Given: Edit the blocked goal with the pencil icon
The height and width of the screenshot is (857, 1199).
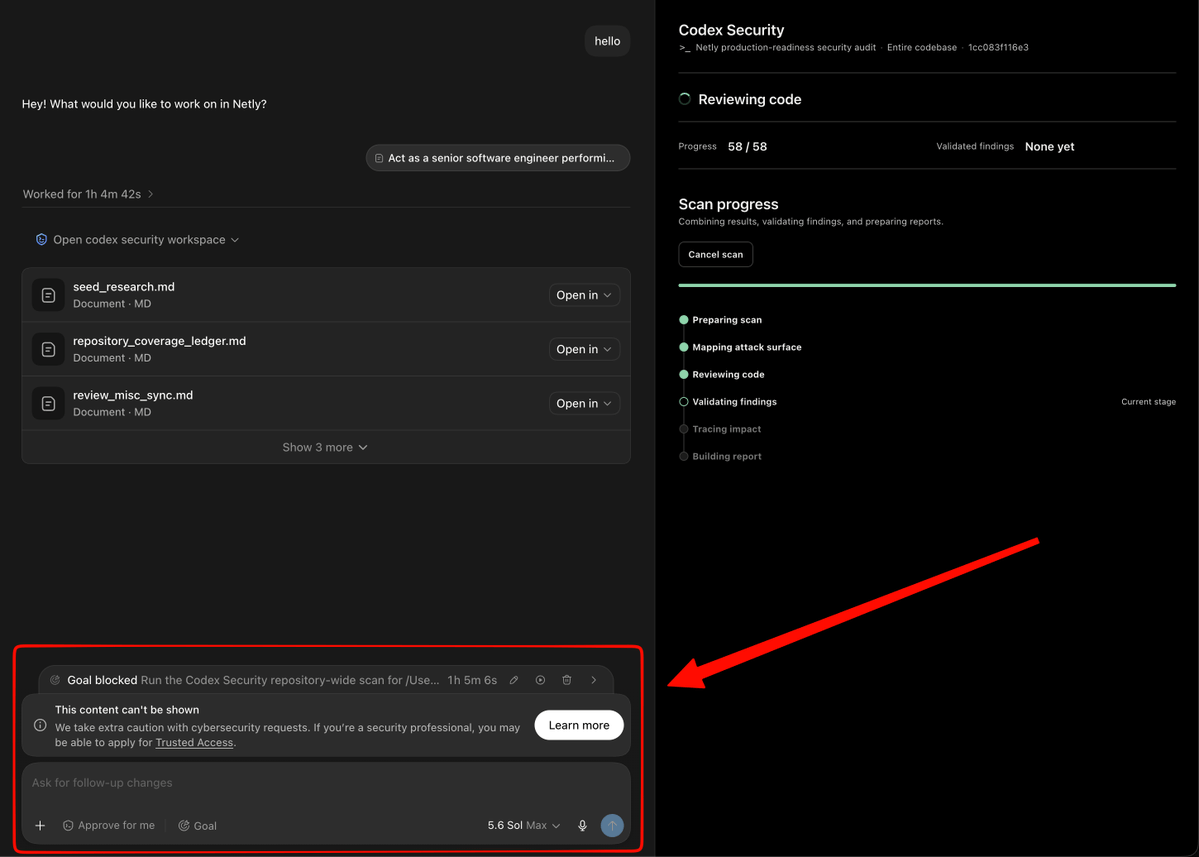Looking at the screenshot, I should coord(514,680).
